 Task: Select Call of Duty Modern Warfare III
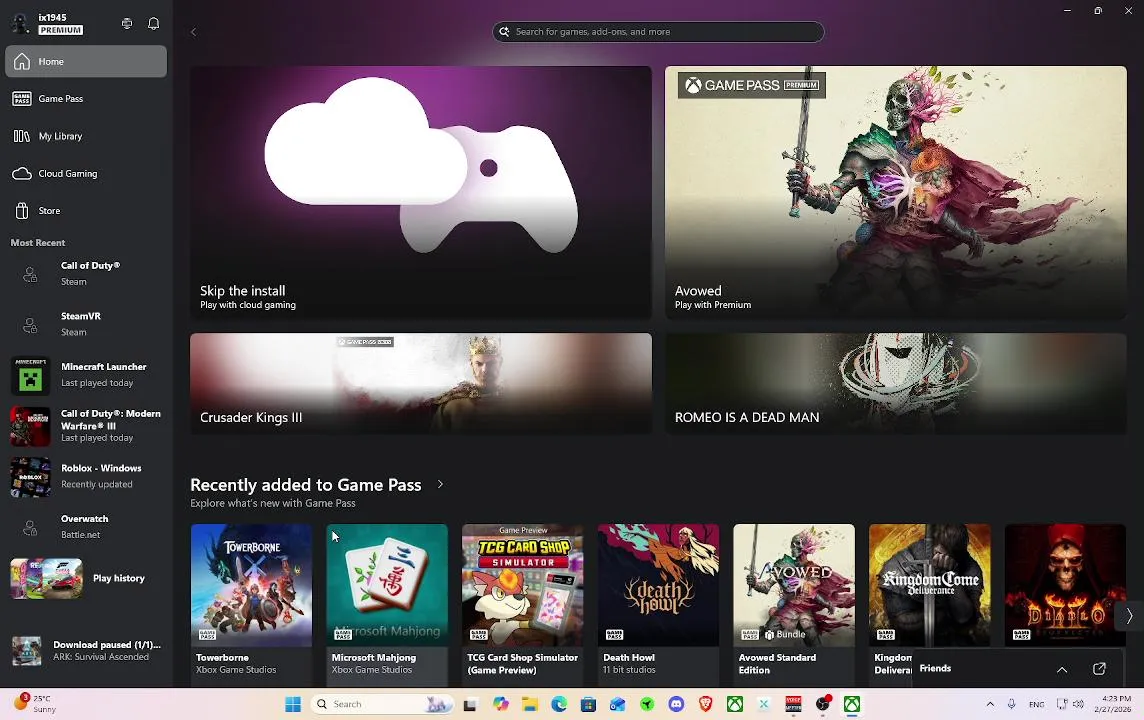click(86, 425)
